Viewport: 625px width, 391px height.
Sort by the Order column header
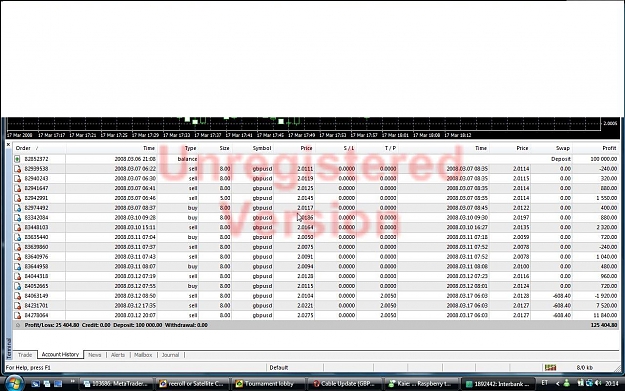click(39, 148)
